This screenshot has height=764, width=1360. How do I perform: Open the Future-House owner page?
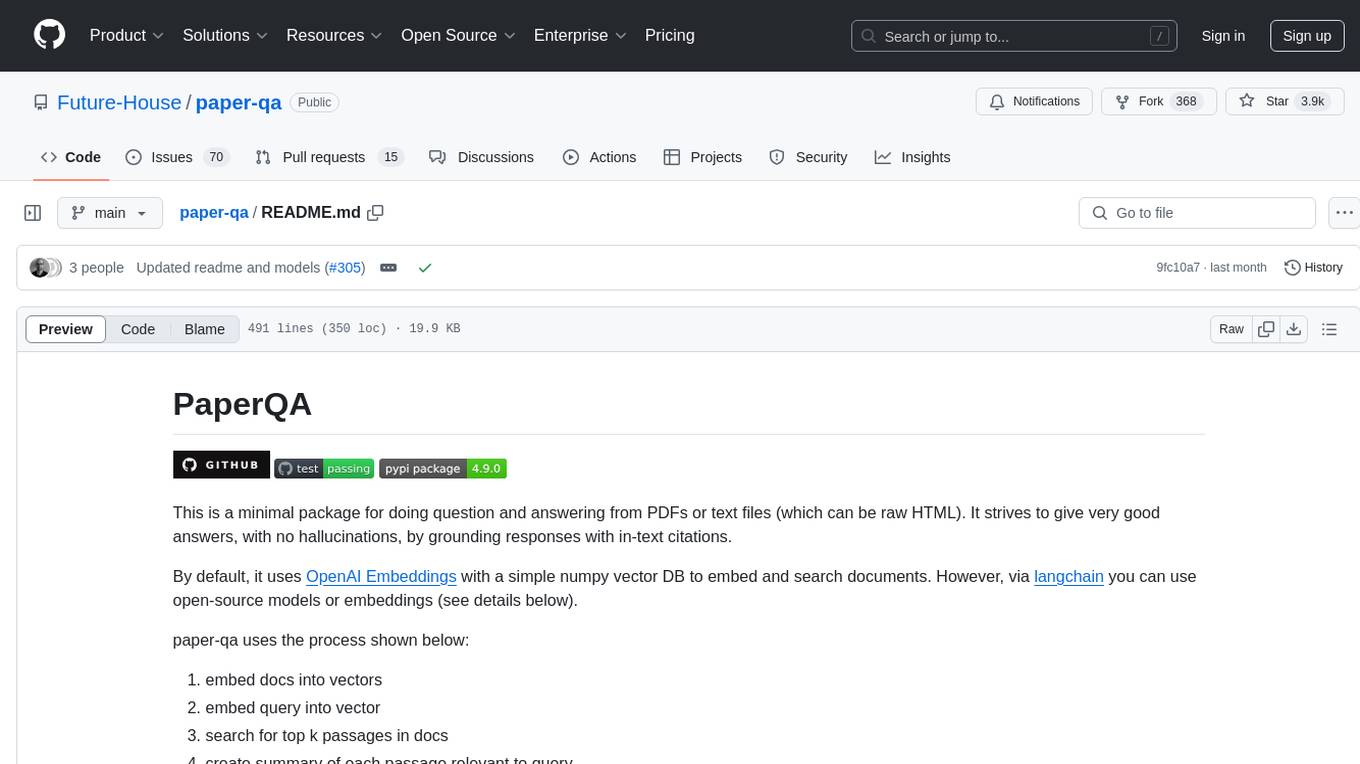coord(119,102)
